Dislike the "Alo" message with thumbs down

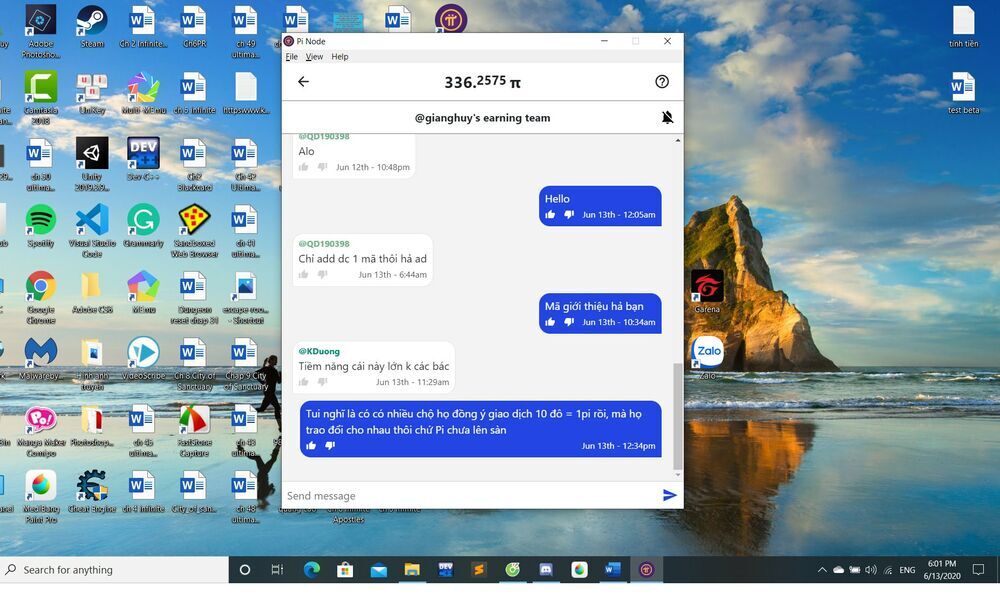pos(322,167)
